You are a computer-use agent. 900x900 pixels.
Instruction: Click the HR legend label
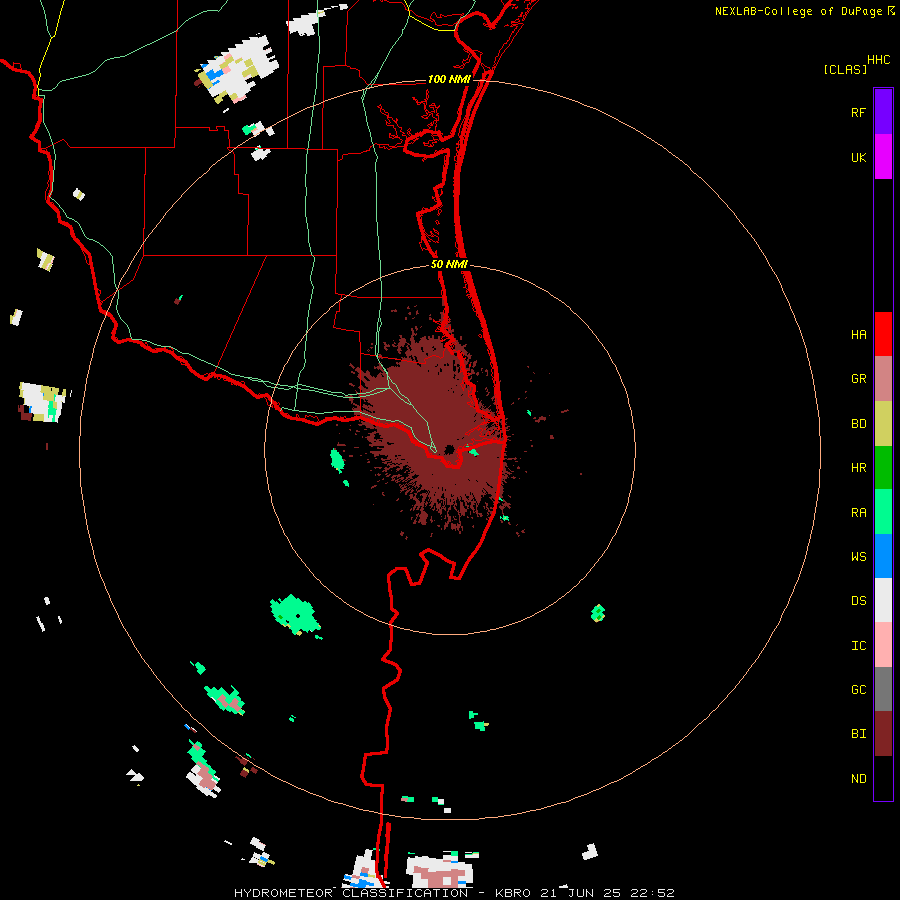858,468
